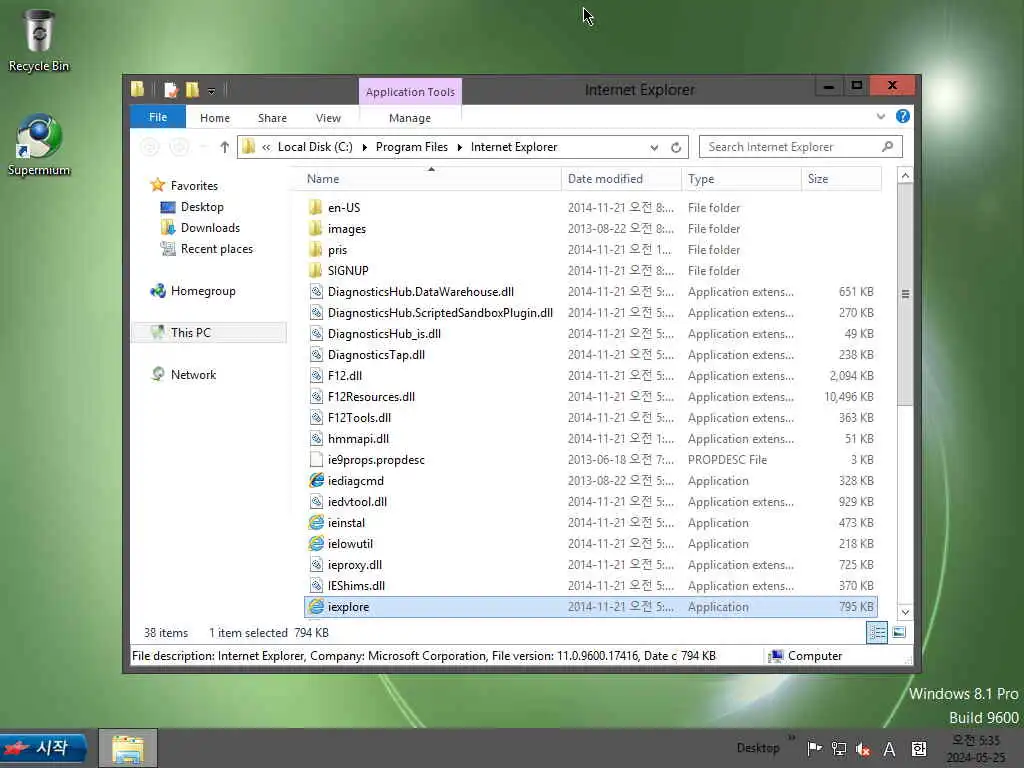This screenshot has width=1024, height=768.
Task: Open the network tray icon
Action: (x=839, y=749)
